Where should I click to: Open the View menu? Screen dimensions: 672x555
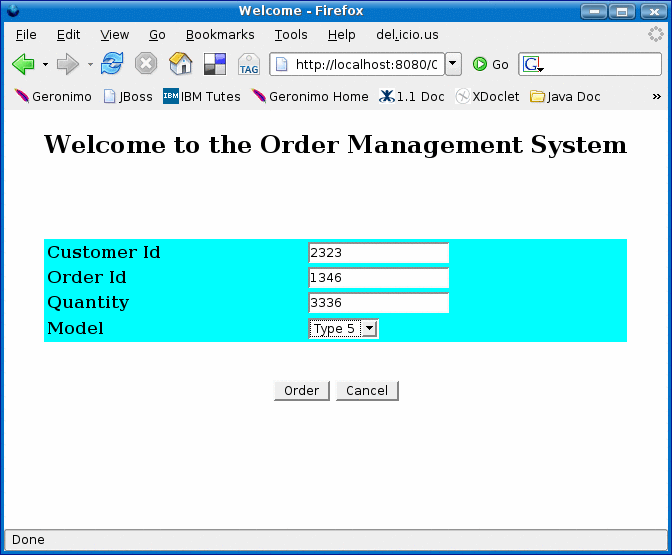114,35
